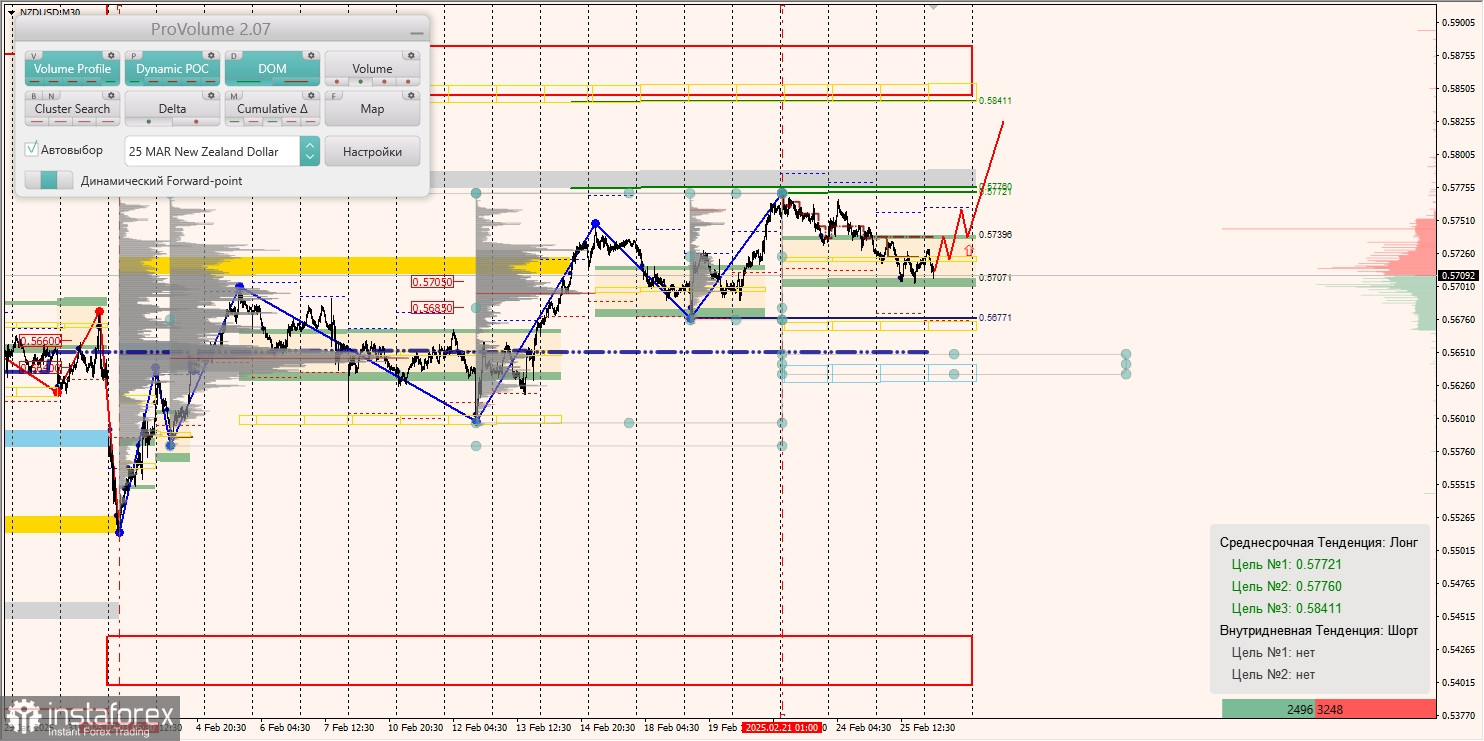This screenshot has height=741, width=1484.
Task: Click the B hotkey tag on Cluster Search
Action: (x=34, y=96)
